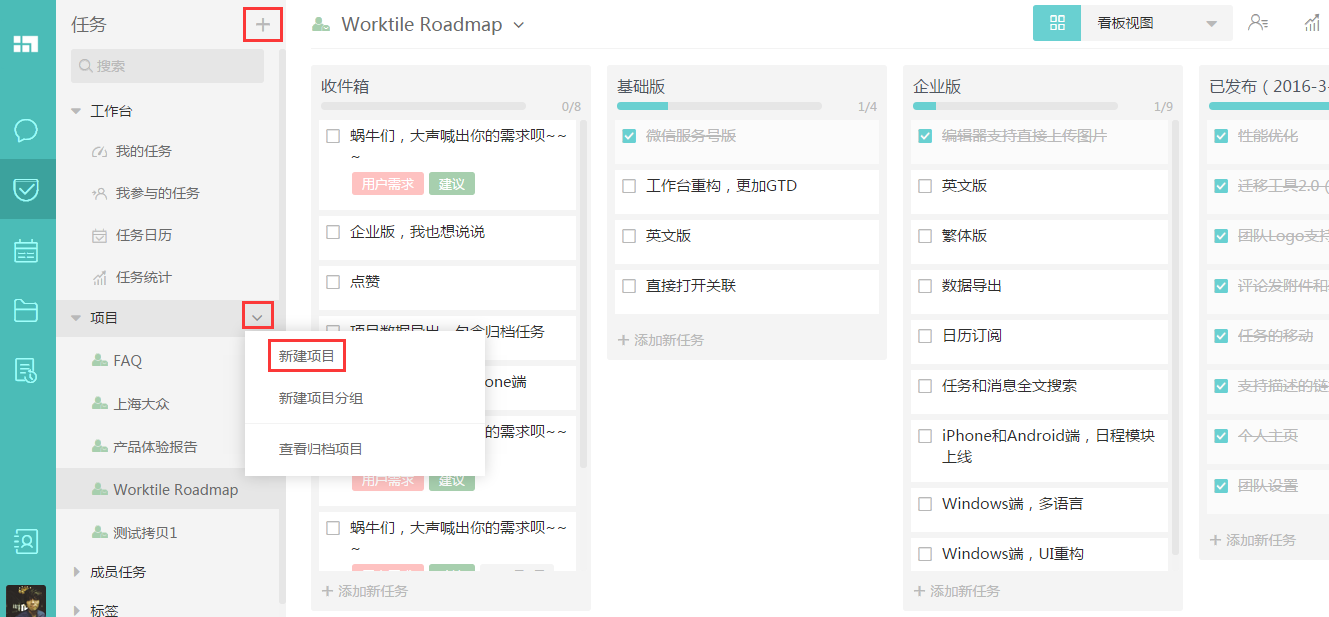Image resolution: width=1329 pixels, height=617 pixels.
Task: Open the Worktile Roadmap project switcher dropdown
Action: (x=518, y=25)
